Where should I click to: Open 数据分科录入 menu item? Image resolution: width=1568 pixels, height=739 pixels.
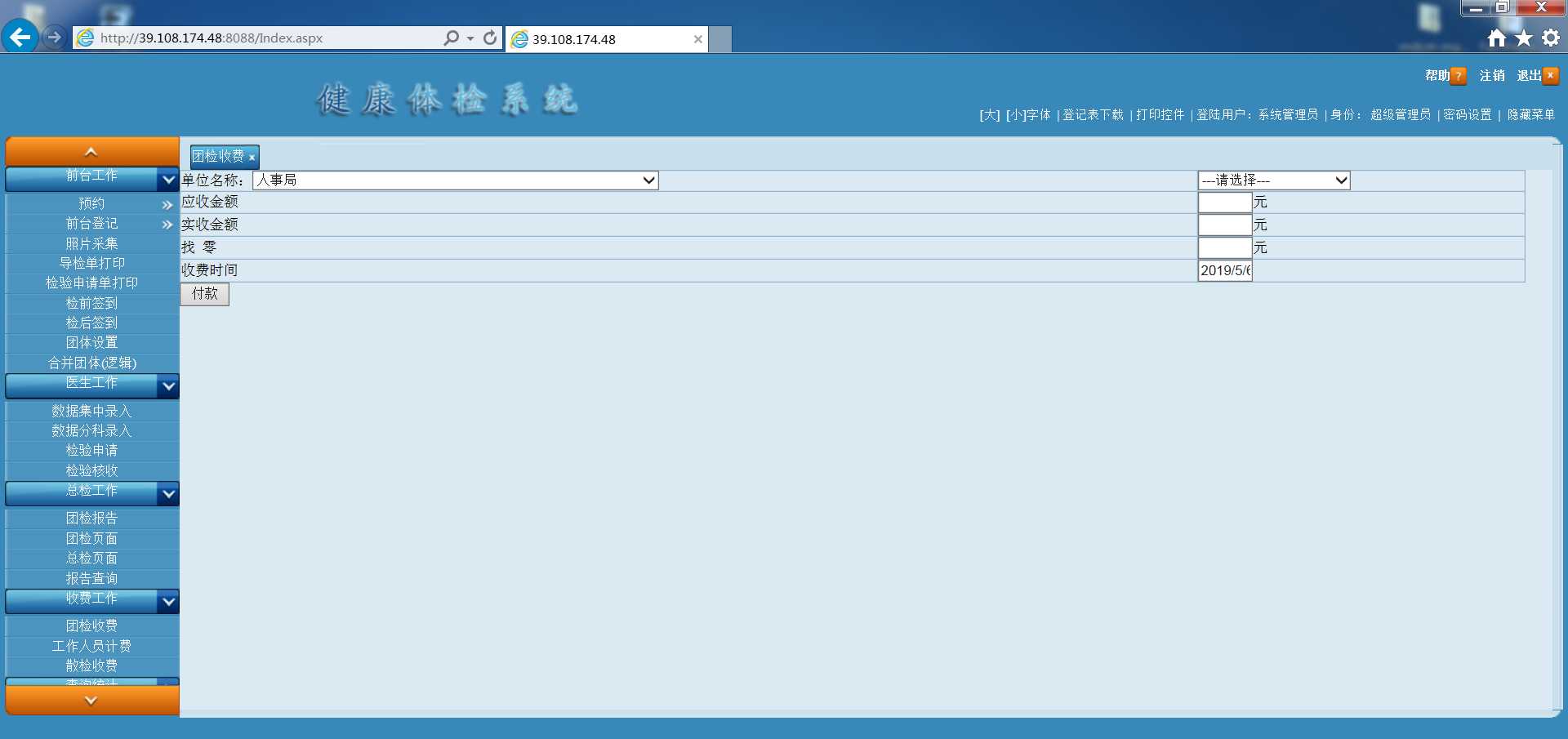[x=91, y=430]
